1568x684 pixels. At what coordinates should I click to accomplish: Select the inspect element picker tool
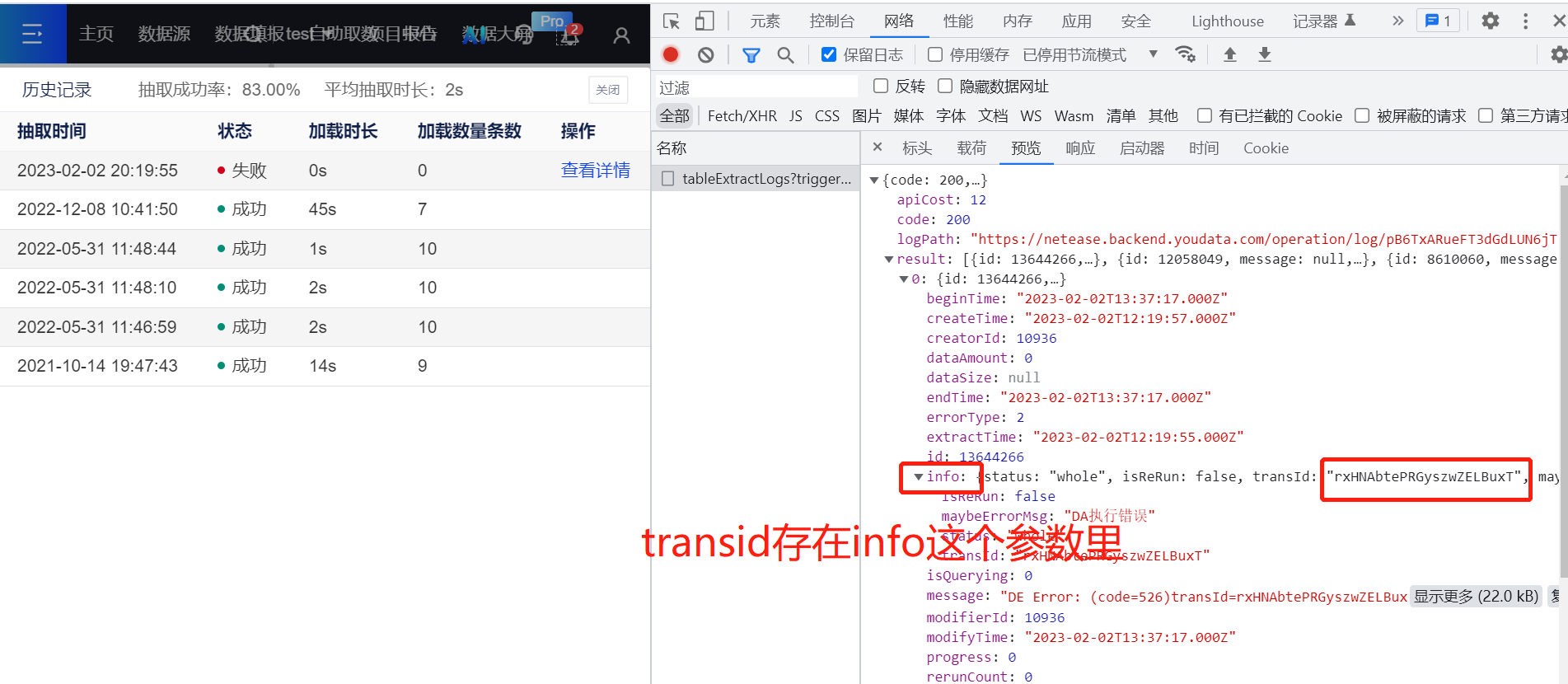[x=672, y=21]
